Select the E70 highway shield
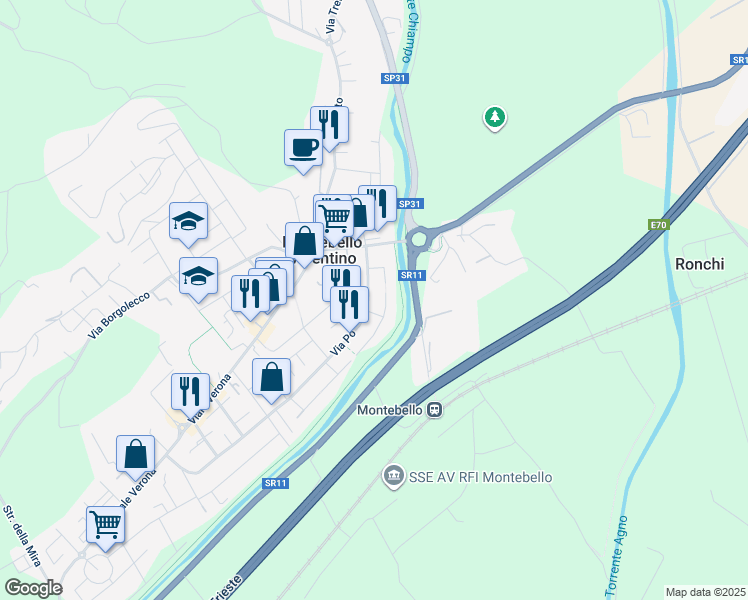Screen dimensions: 748x600 [x=659, y=225]
